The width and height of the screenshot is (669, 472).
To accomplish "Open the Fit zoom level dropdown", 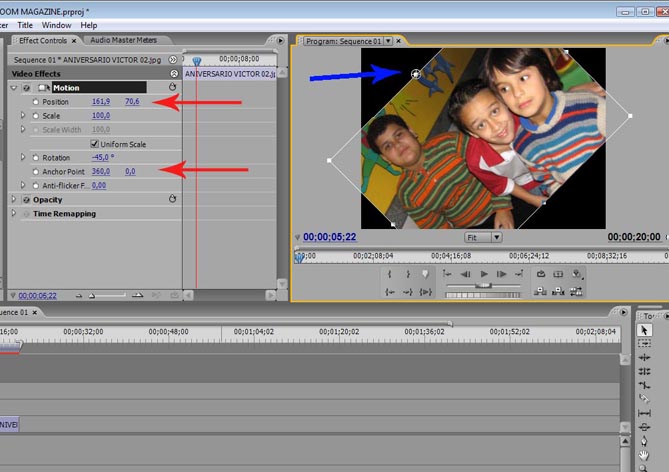I will 483,238.
